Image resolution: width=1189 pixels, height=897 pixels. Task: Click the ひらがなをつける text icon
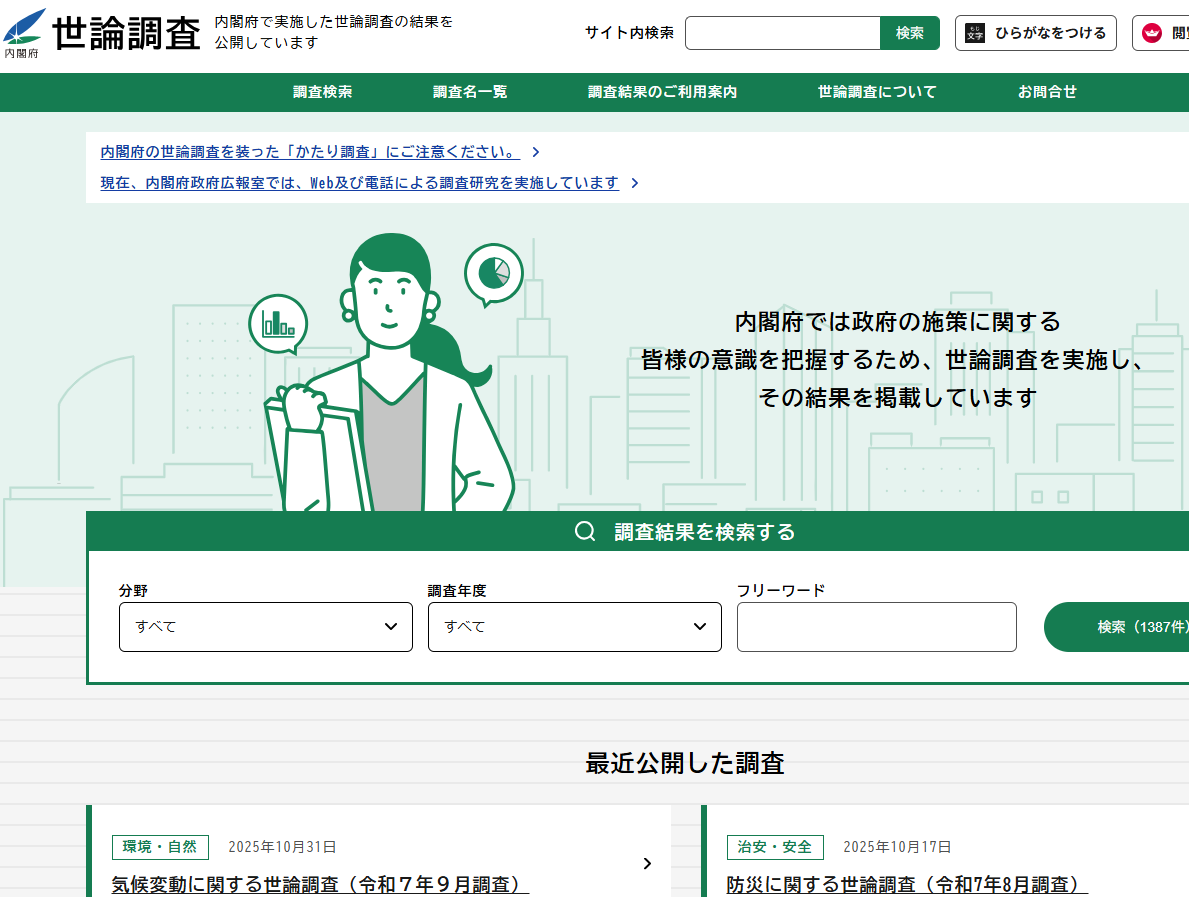[975, 33]
